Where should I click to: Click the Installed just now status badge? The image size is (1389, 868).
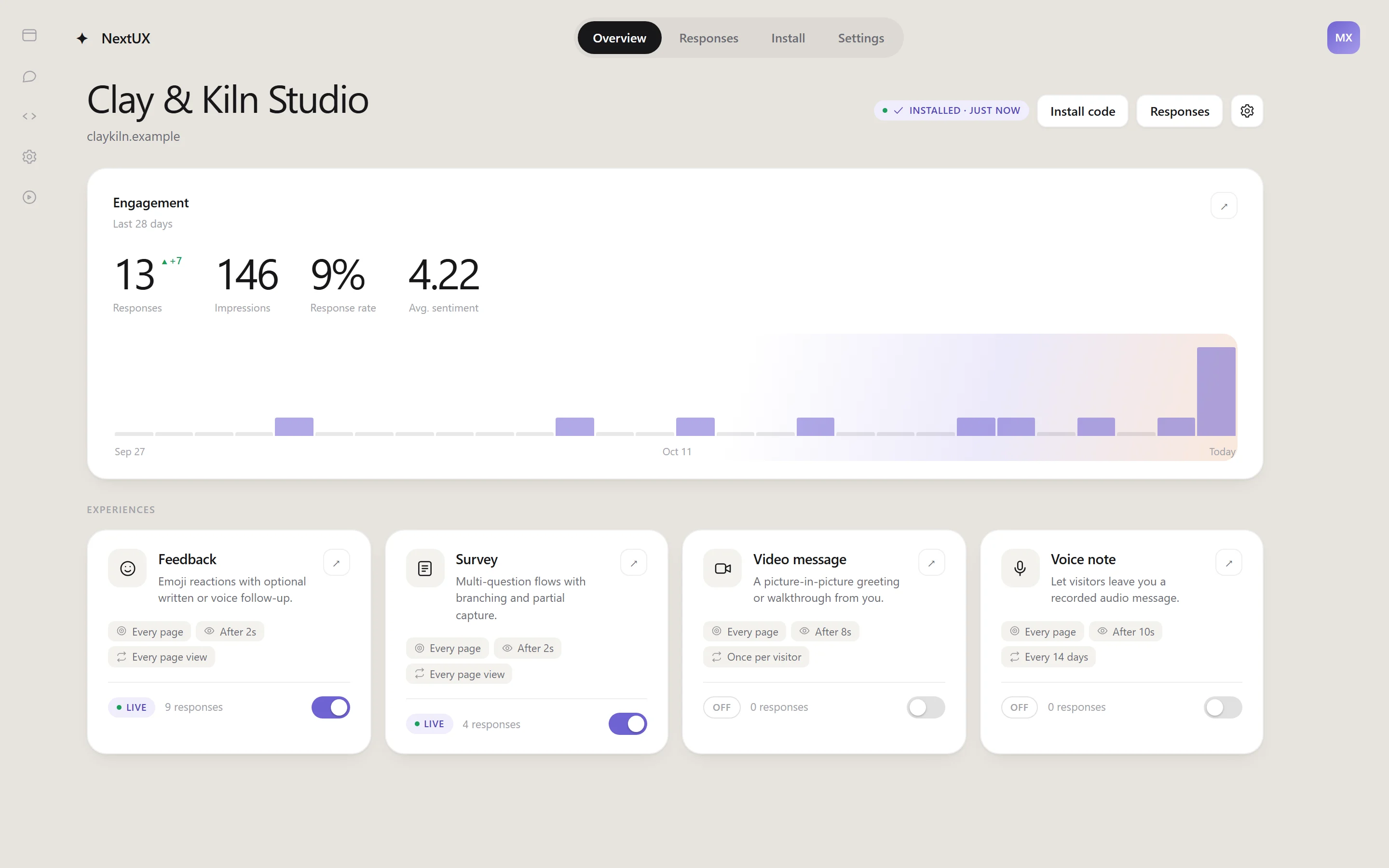[x=952, y=110]
